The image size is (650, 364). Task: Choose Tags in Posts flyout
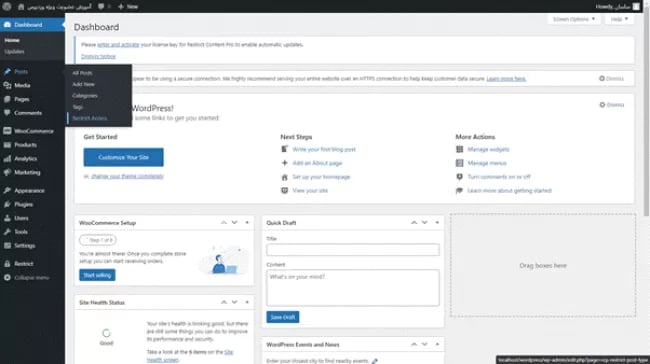click(x=78, y=107)
